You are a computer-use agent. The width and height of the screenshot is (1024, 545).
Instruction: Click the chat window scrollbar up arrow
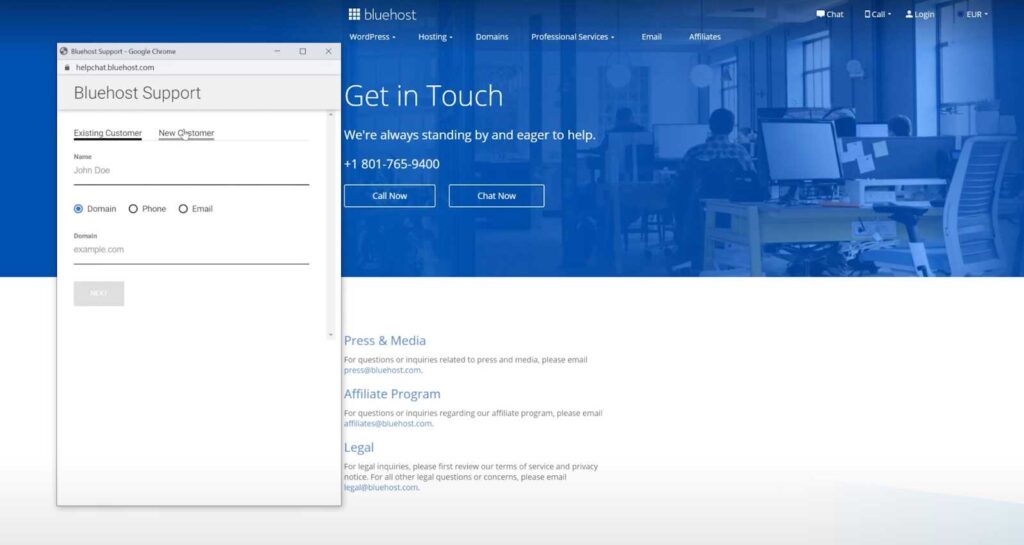click(x=330, y=115)
